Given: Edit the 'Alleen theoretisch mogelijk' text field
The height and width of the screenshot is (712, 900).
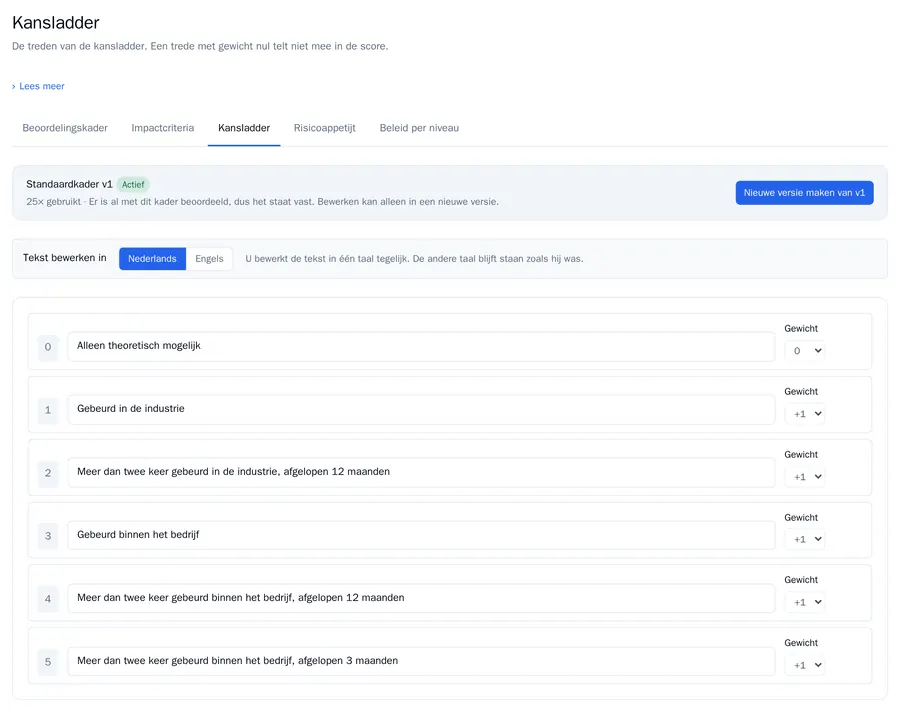Looking at the screenshot, I should [x=421, y=346].
